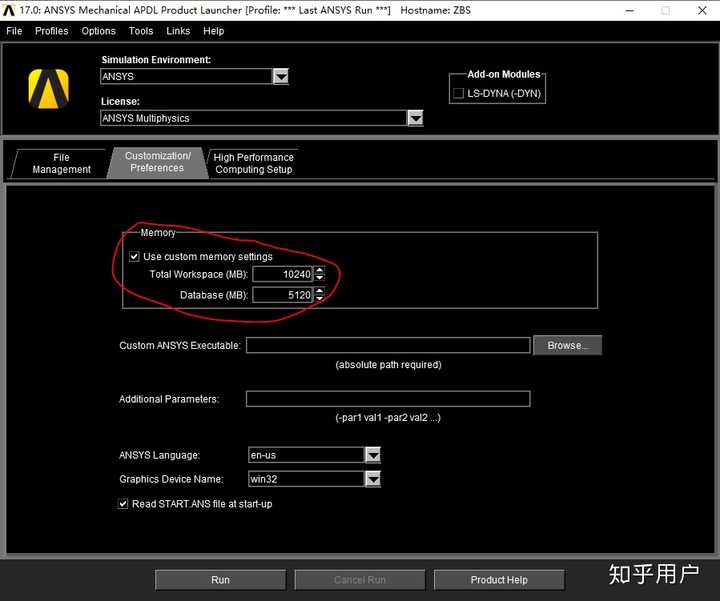The width and height of the screenshot is (720, 601).
Task: Click Custom ANSYS Executable path field
Action: click(388, 345)
